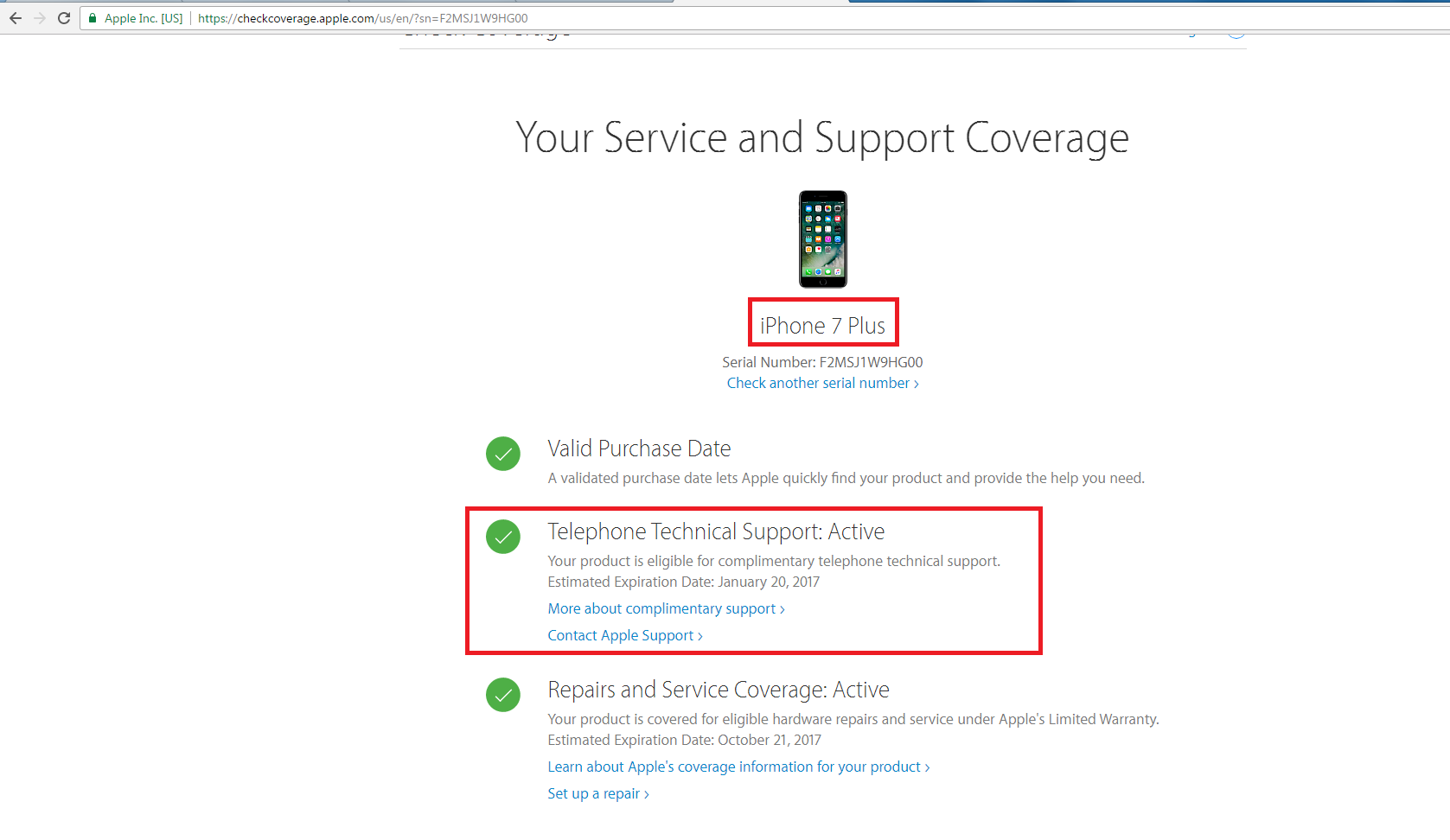Click the green checkmark beside Valid Purchase Date
The width and height of the screenshot is (1450, 840).
pos(503,454)
